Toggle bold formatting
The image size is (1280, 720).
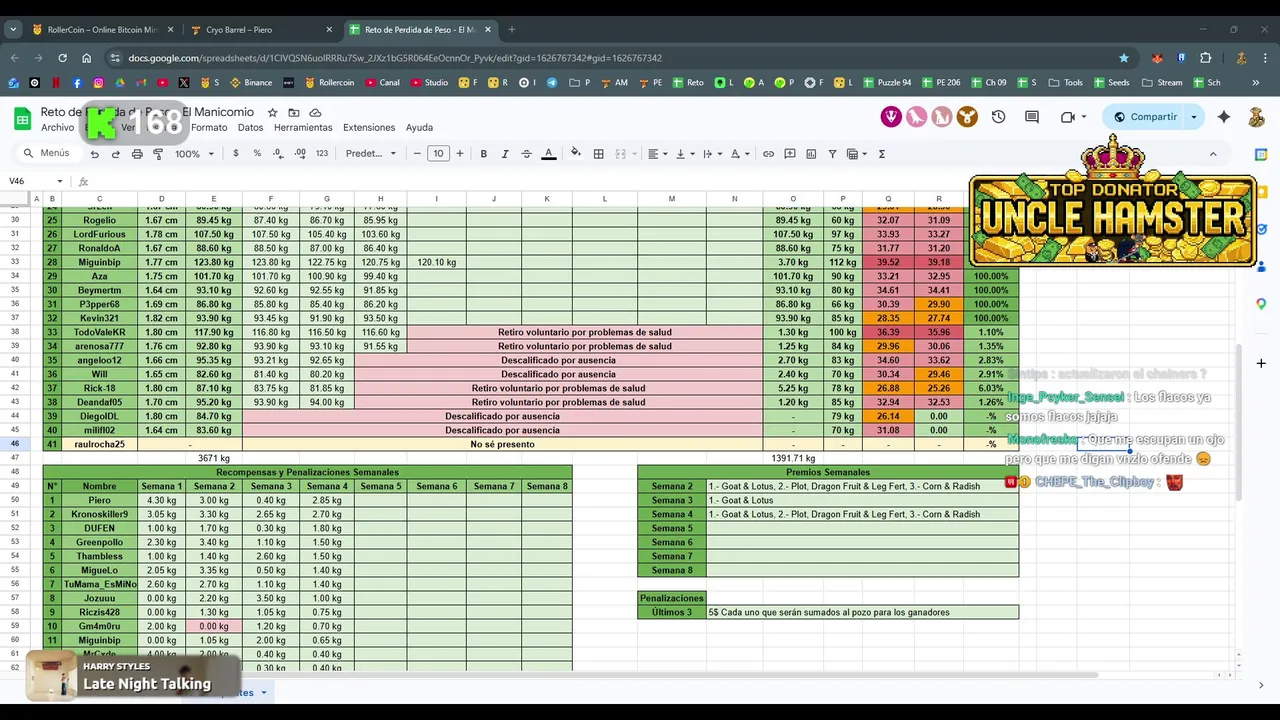point(483,154)
